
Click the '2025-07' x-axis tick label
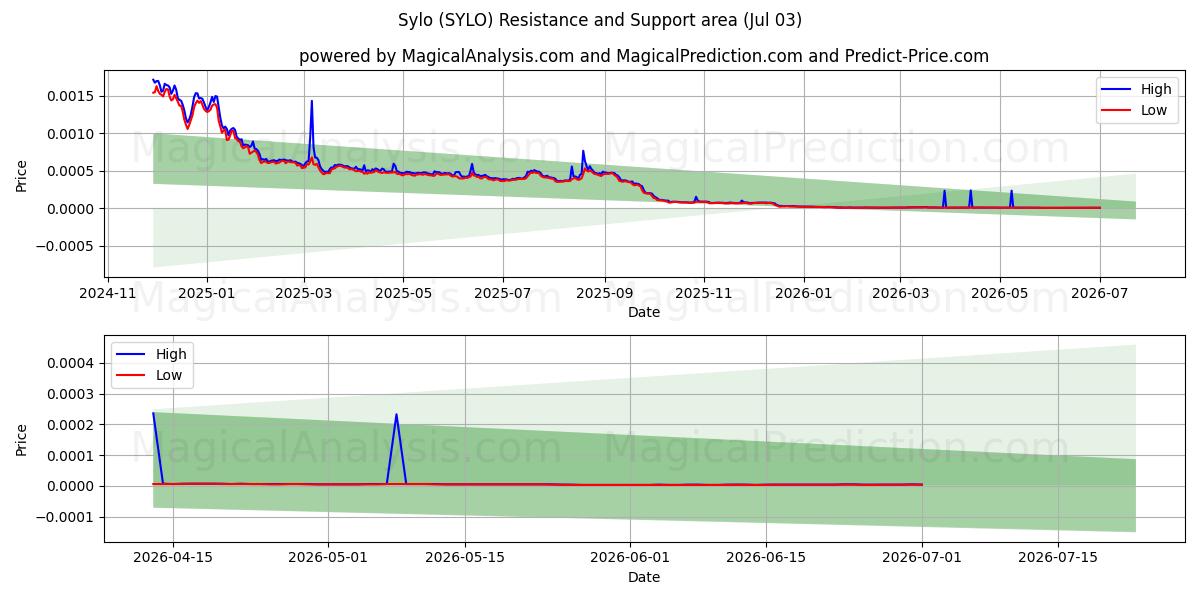point(503,293)
